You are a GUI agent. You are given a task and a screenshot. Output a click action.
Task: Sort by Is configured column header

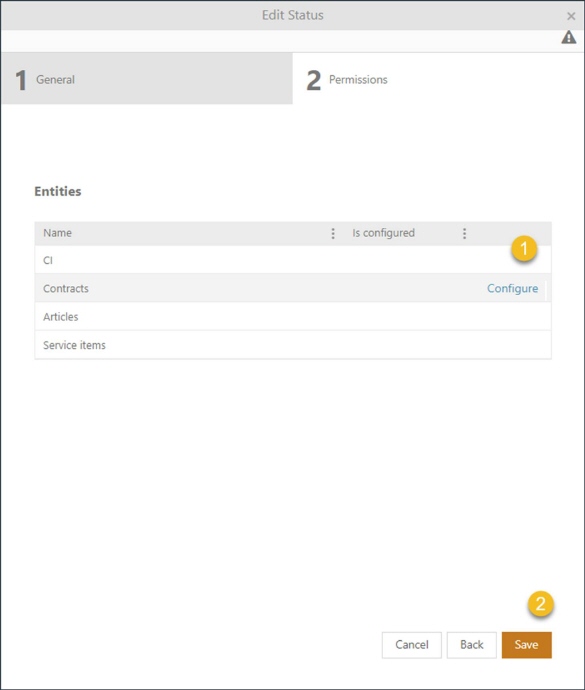click(383, 233)
